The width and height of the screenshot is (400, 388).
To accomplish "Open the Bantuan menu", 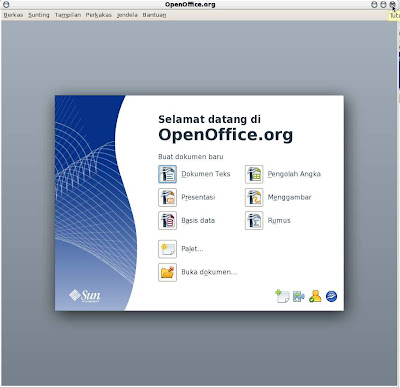I will coord(154,15).
